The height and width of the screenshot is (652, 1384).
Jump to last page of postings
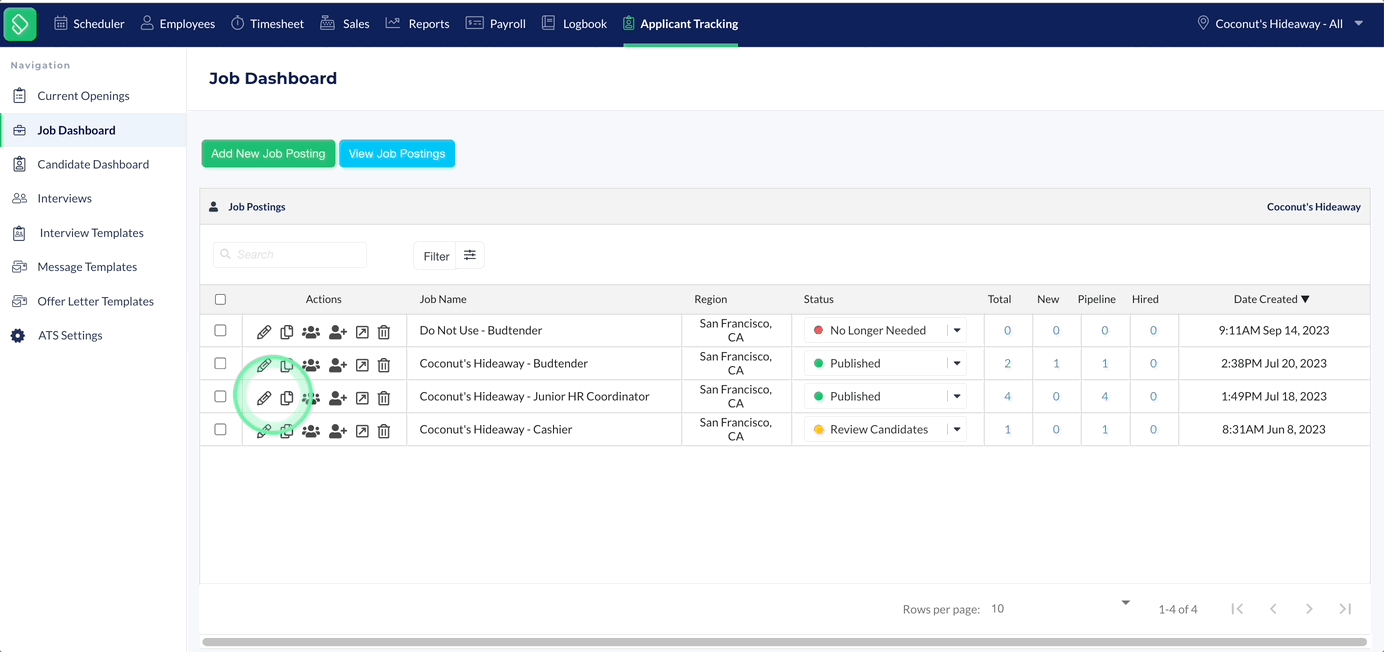pyautogui.click(x=1345, y=608)
